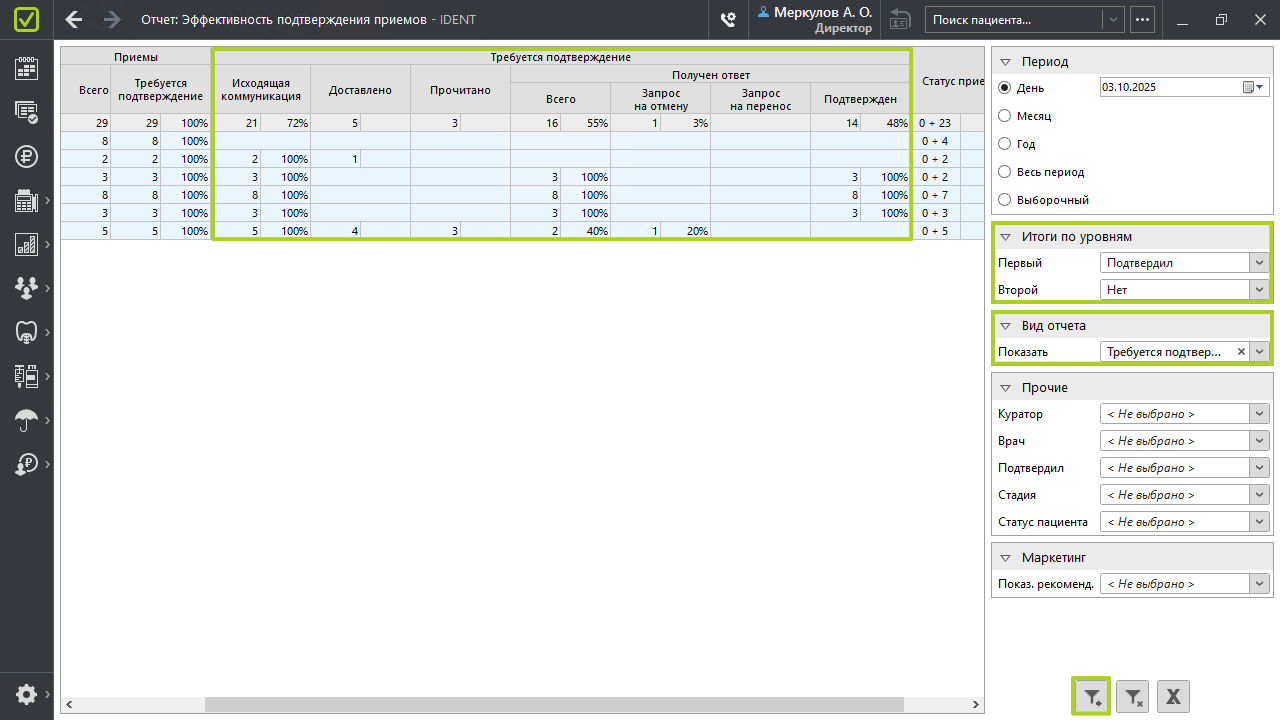Choose the Весь период radio button

(x=1005, y=172)
